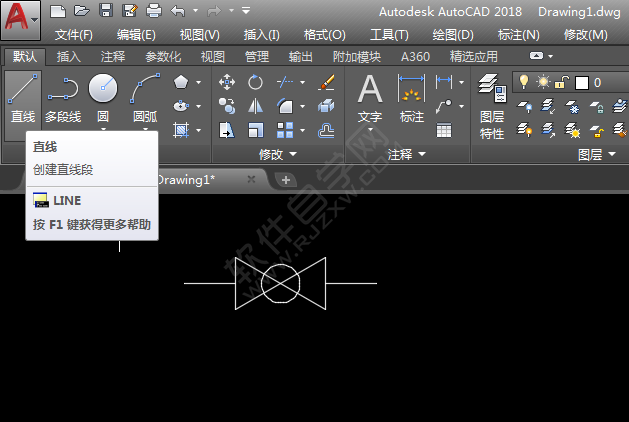
Task: Select the leader tool icon
Action: tap(444, 106)
